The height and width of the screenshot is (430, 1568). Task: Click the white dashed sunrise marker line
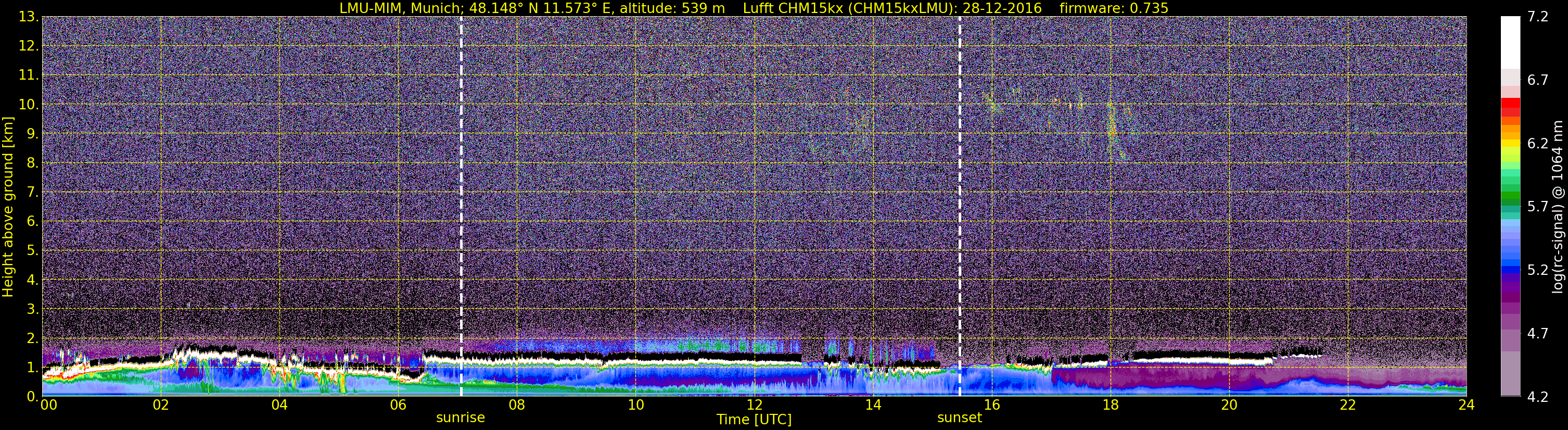(x=462, y=207)
